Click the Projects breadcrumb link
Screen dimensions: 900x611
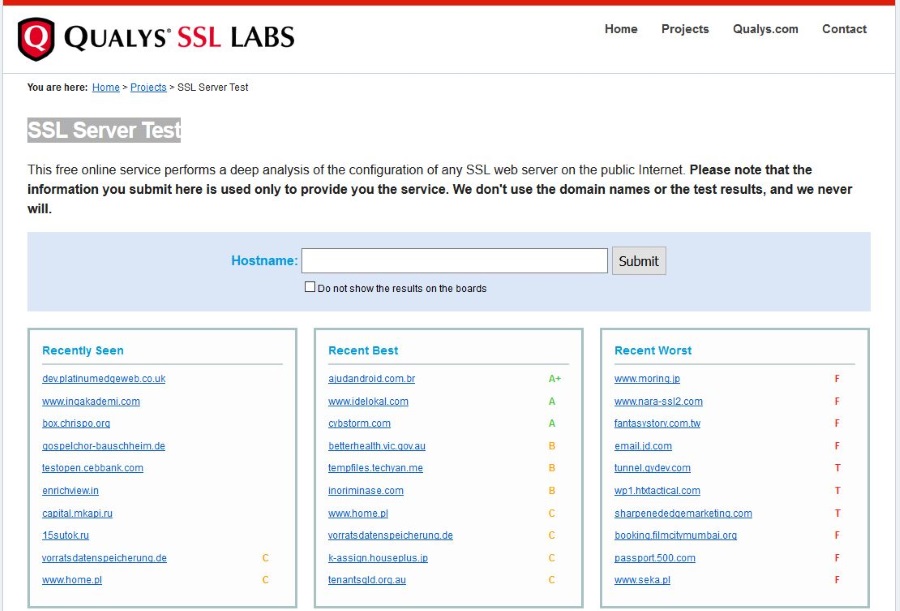coord(148,87)
